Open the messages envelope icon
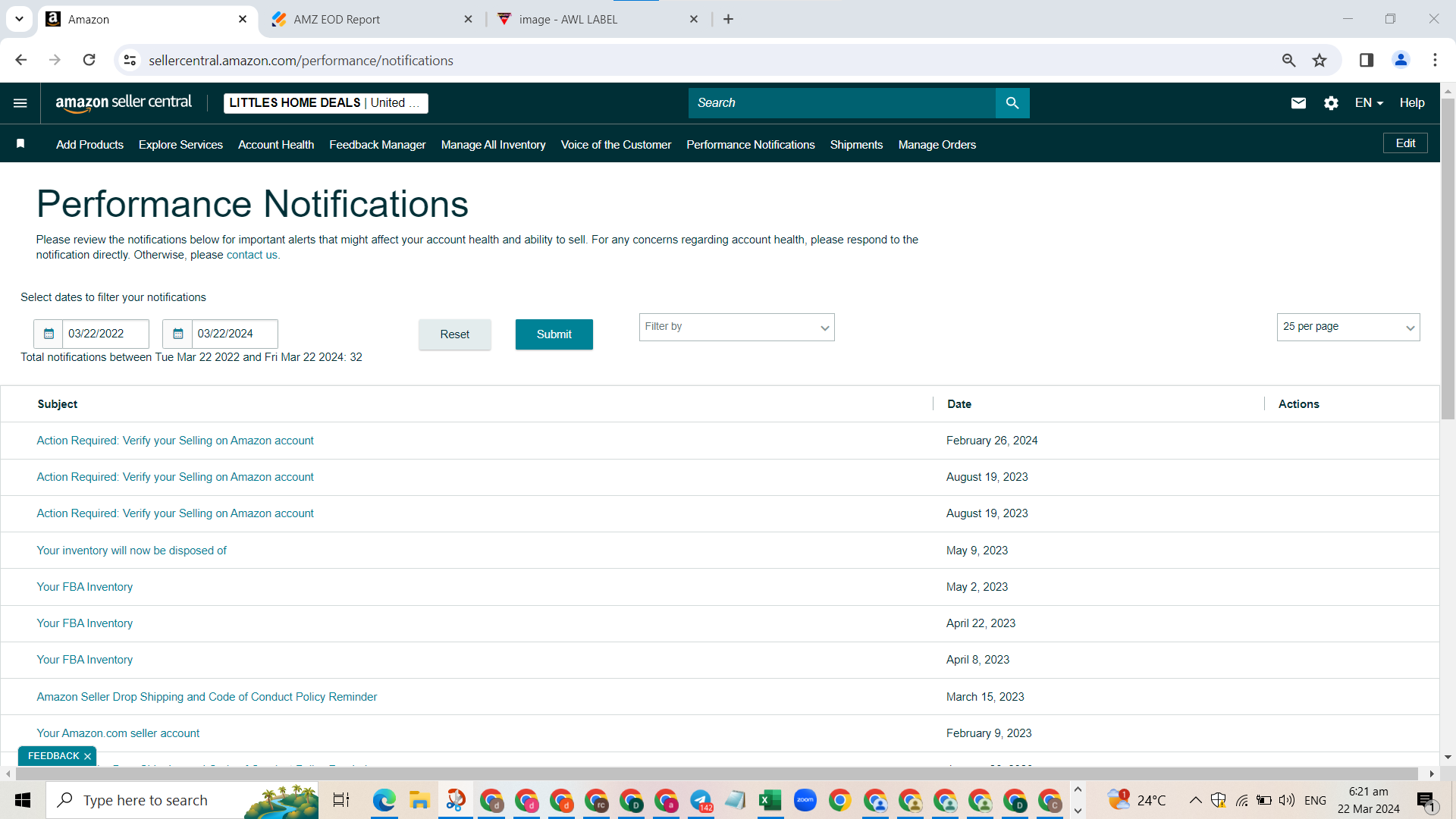Screen dimensions: 1456x819 (x=1298, y=103)
